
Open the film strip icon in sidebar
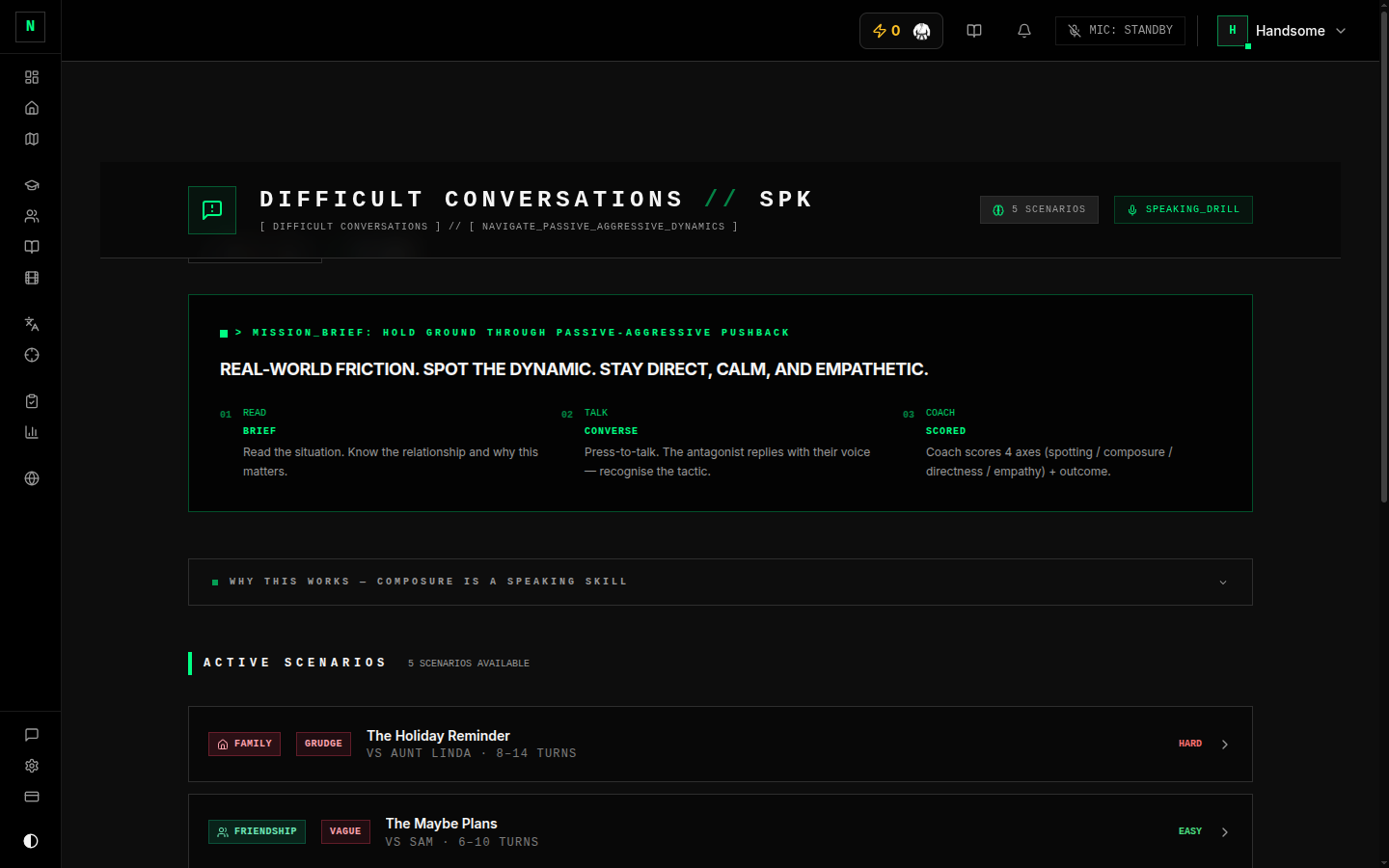click(x=32, y=278)
